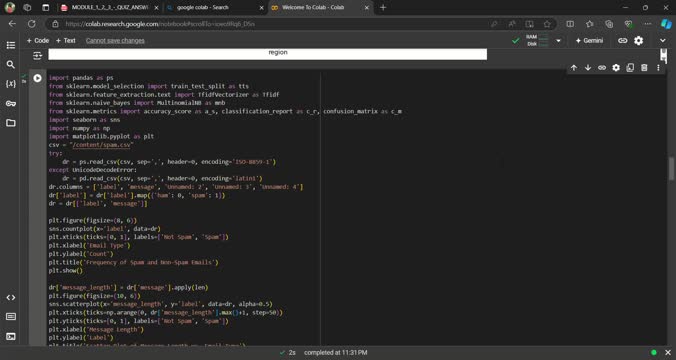The height and width of the screenshot is (360, 676).
Task: Open the Files folder panel
Action: (x=11, y=123)
